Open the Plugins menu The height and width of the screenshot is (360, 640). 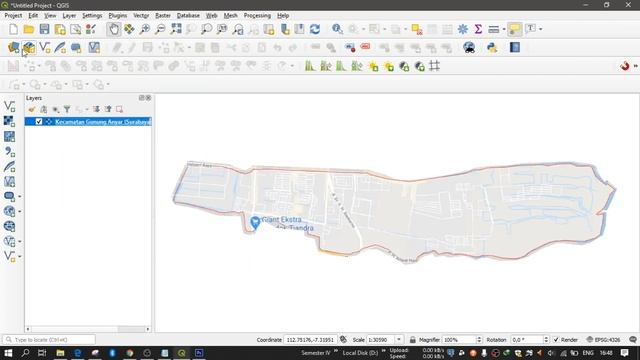pyautogui.click(x=118, y=16)
